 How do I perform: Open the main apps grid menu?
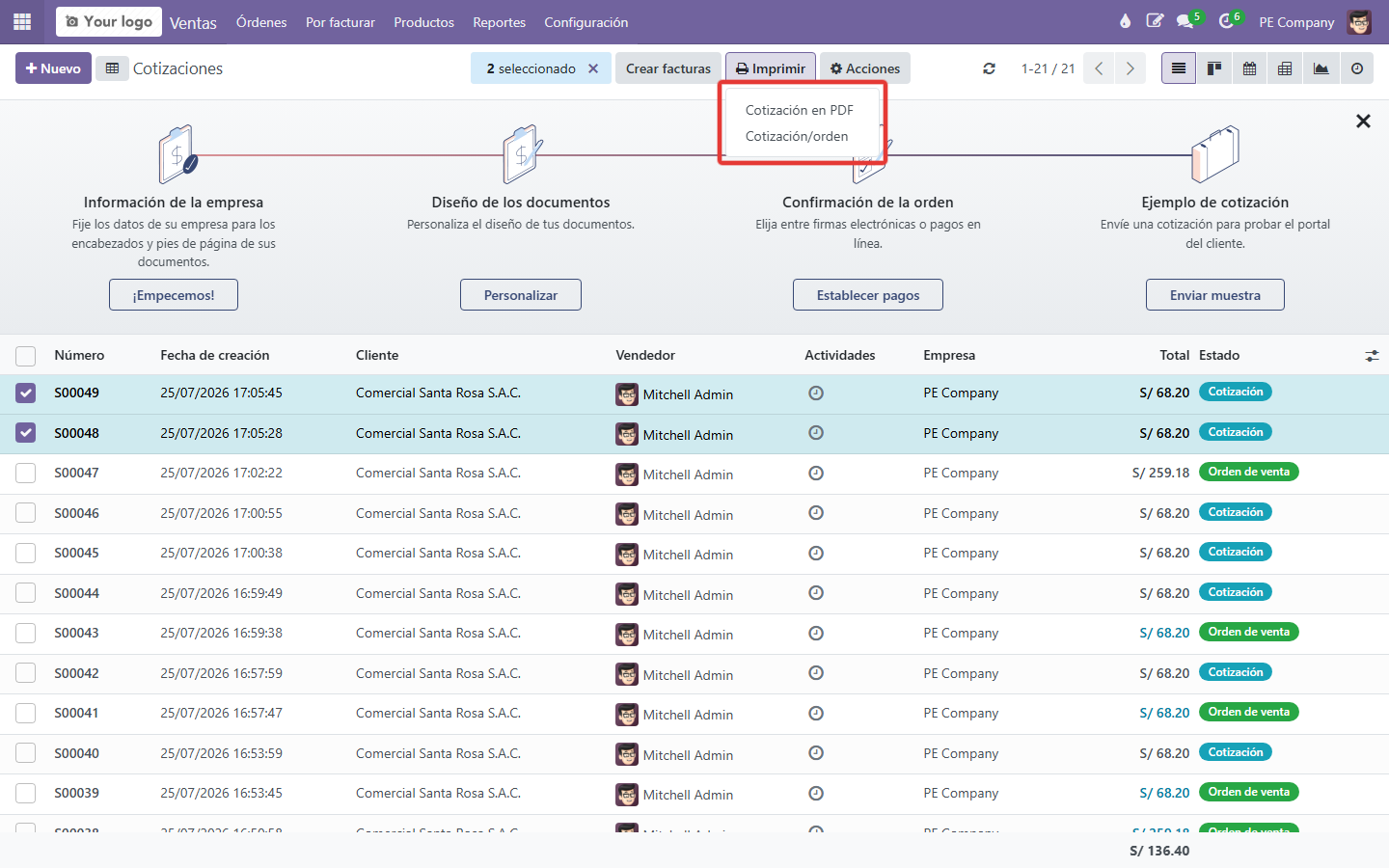pyautogui.click(x=22, y=21)
